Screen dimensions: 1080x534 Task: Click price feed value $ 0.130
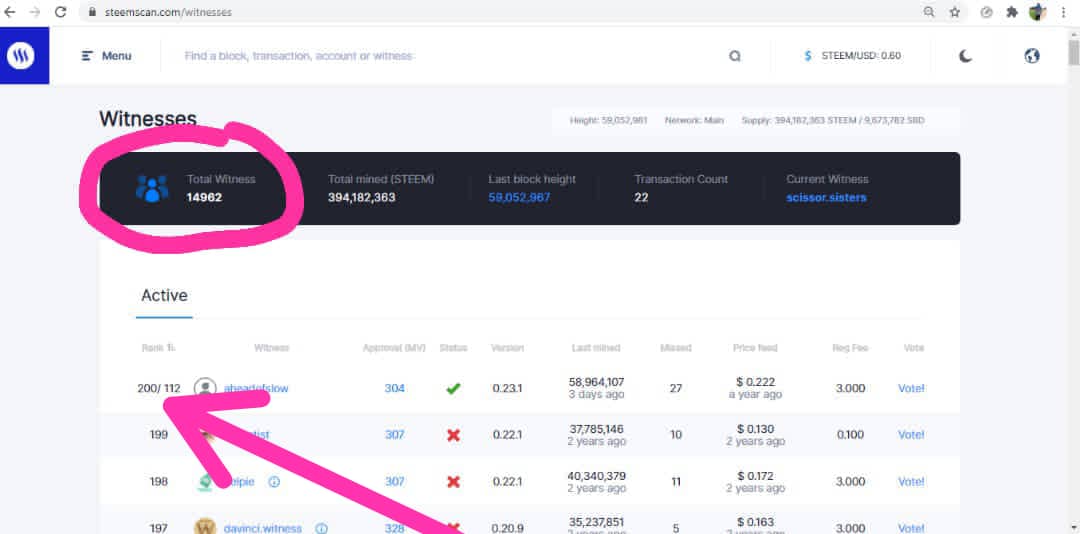[756, 429]
